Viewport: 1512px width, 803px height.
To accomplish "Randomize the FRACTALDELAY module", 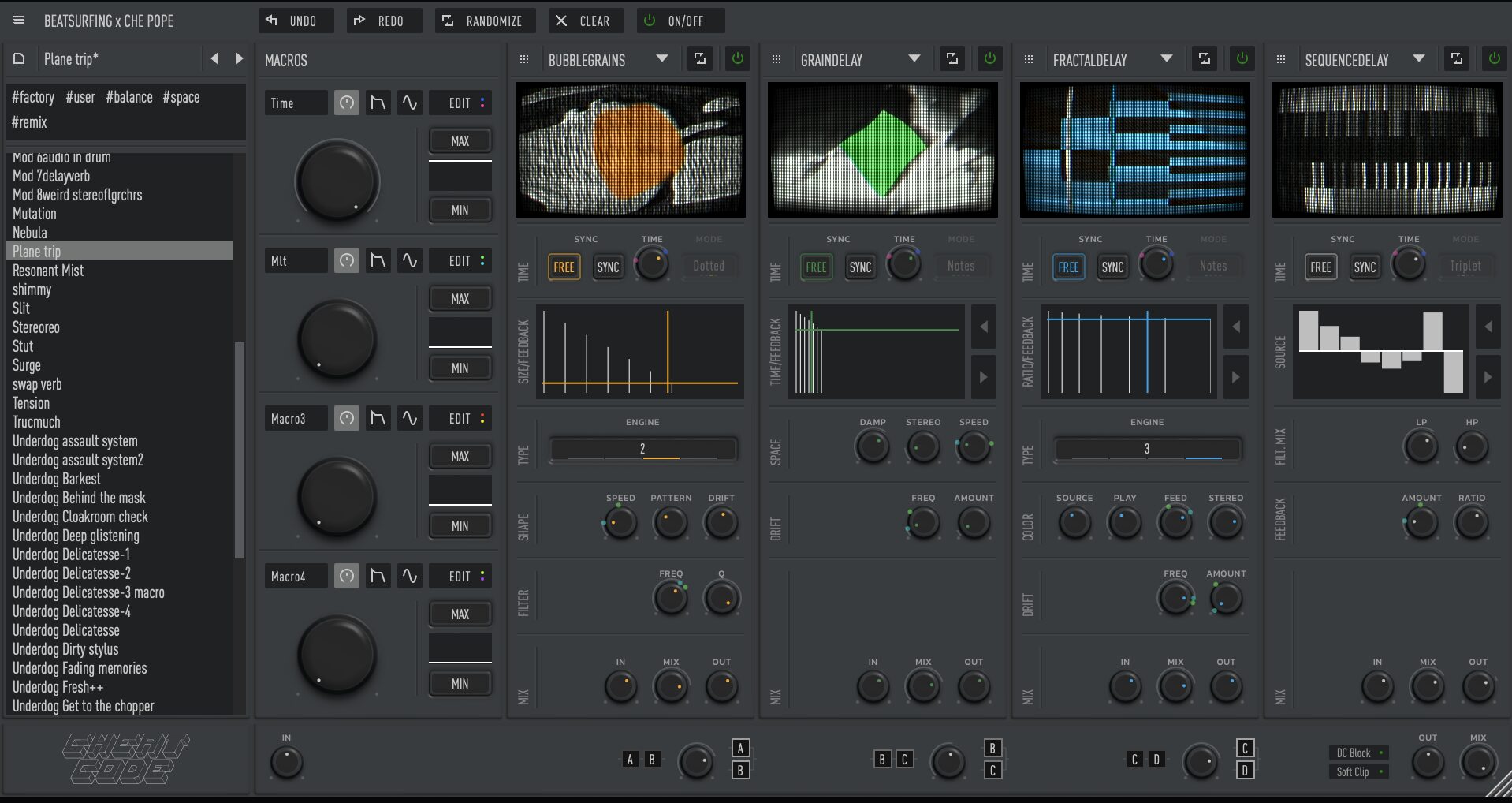I will click(1205, 59).
